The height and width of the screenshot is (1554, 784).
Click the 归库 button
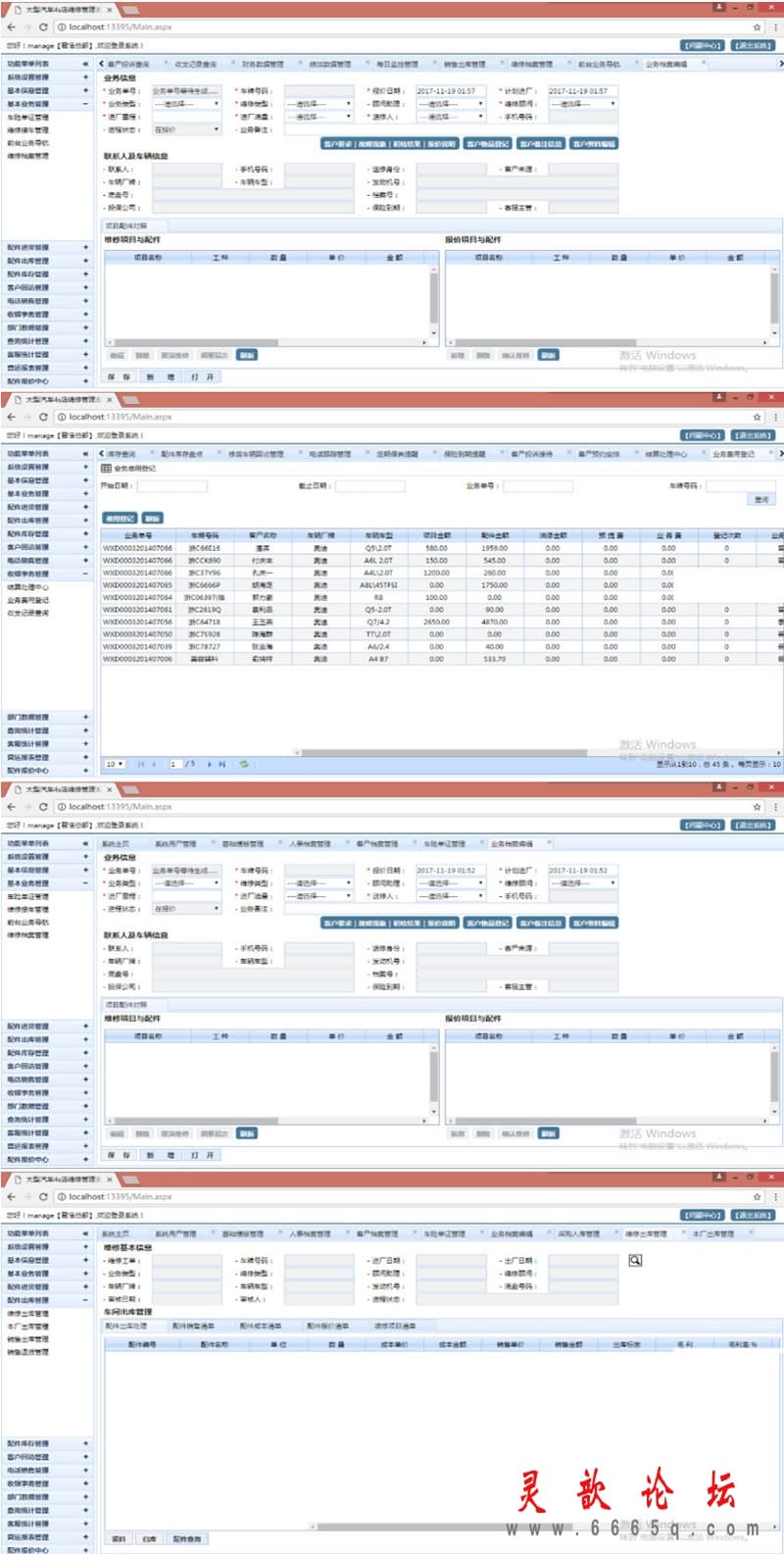[x=149, y=1539]
